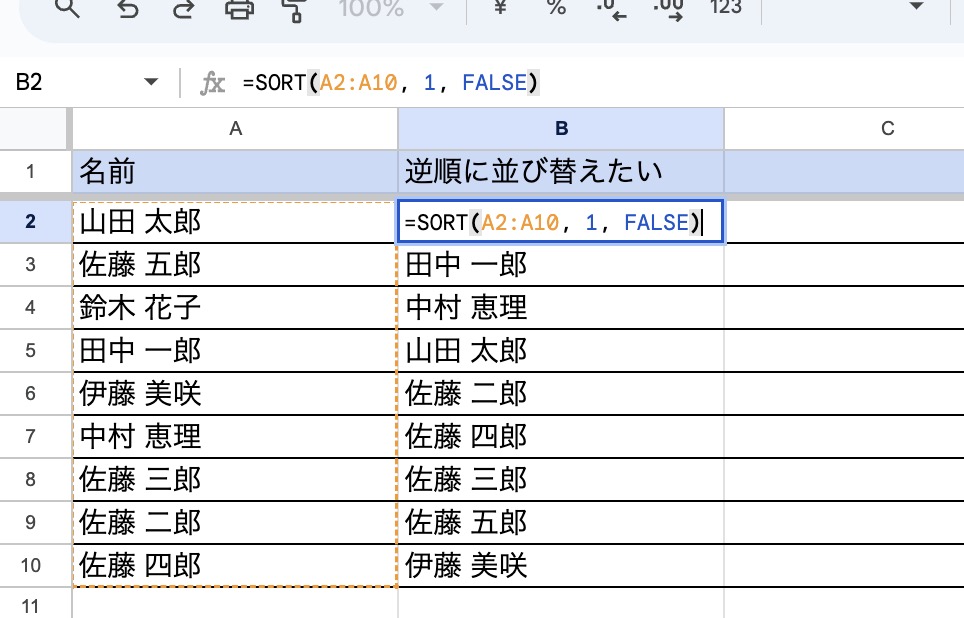Open the 123 number format menu
Image resolution: width=964 pixels, height=618 pixels.
[x=724, y=9]
